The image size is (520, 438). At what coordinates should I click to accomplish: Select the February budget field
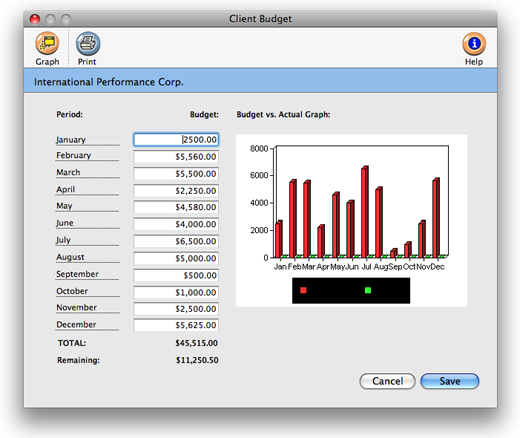pos(176,157)
